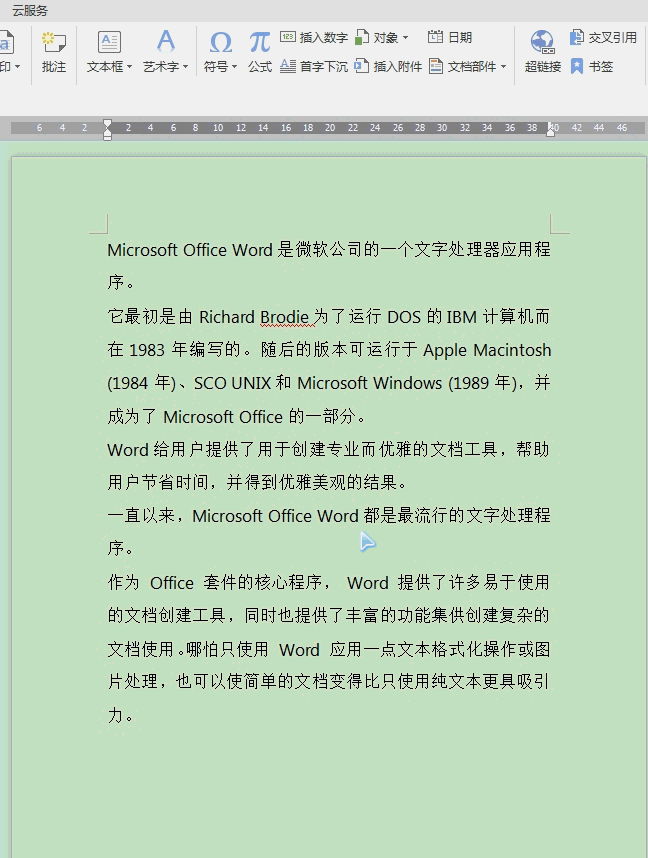Viewport: 648px width, 858px height.
Task: Click the text Apple Macintosh
Action: click(x=487, y=350)
